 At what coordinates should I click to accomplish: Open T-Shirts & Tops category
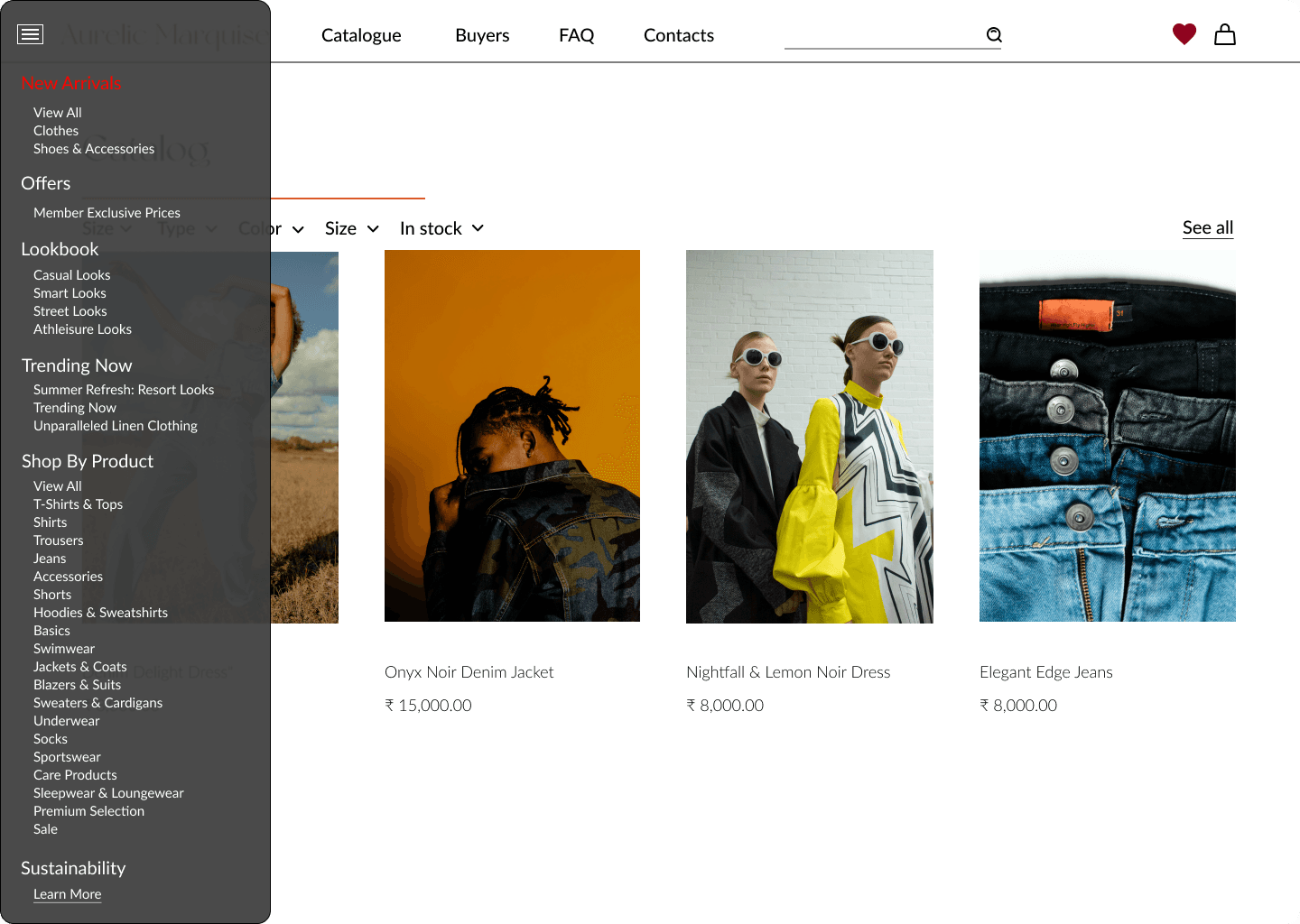(x=78, y=504)
